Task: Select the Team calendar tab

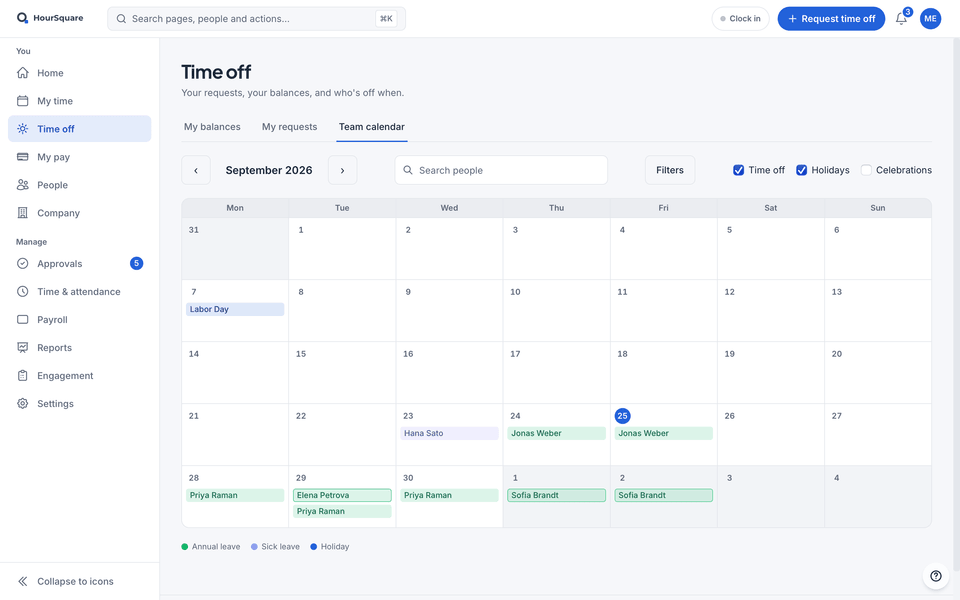Action: pos(372,127)
